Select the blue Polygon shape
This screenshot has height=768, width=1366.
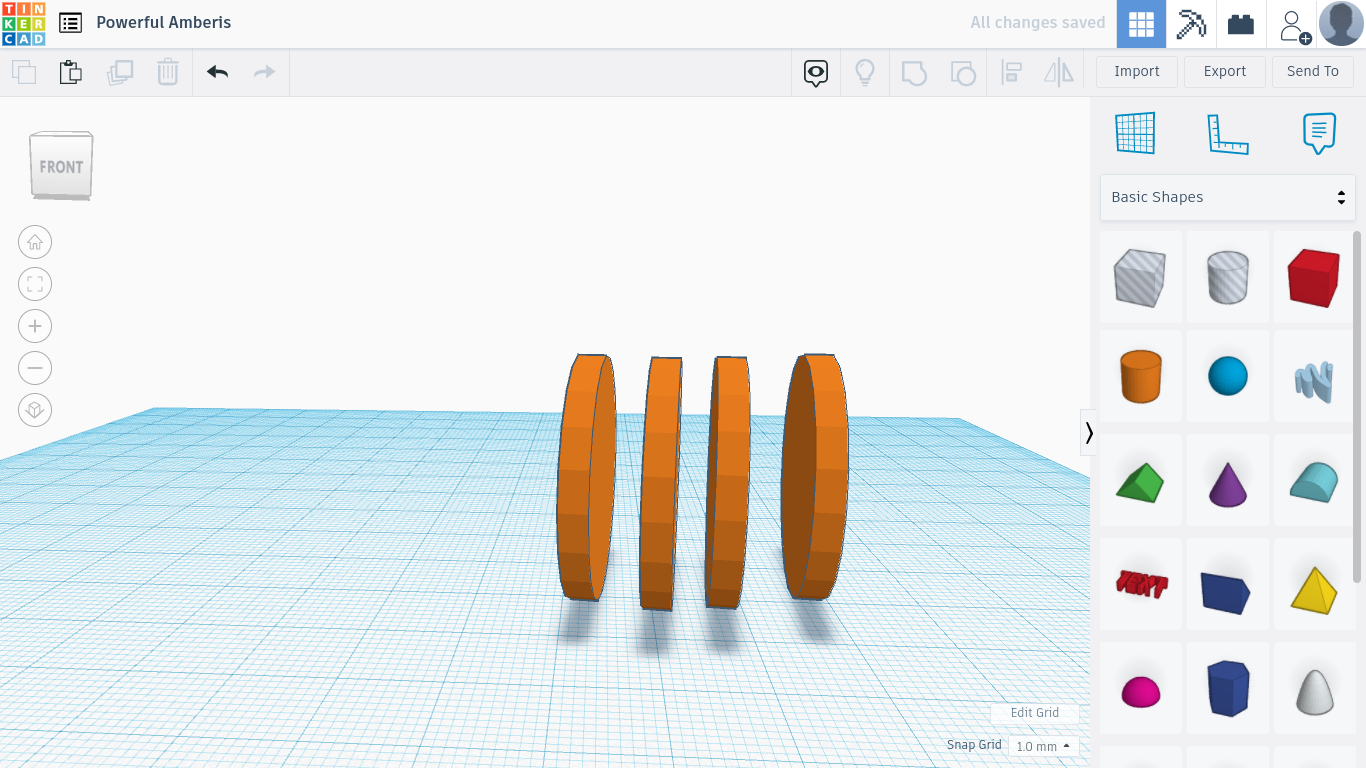(1228, 688)
